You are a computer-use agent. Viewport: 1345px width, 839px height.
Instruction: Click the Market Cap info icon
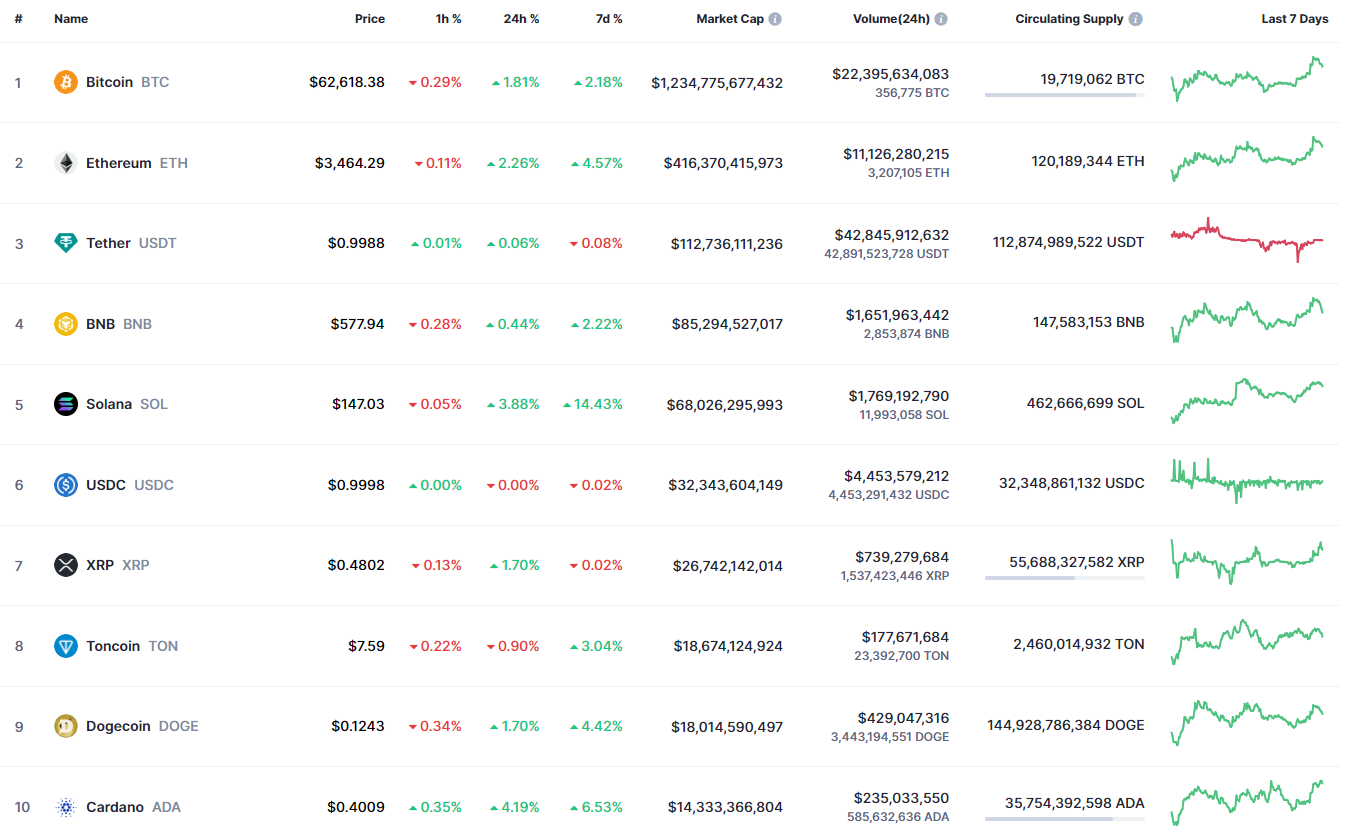(x=775, y=19)
